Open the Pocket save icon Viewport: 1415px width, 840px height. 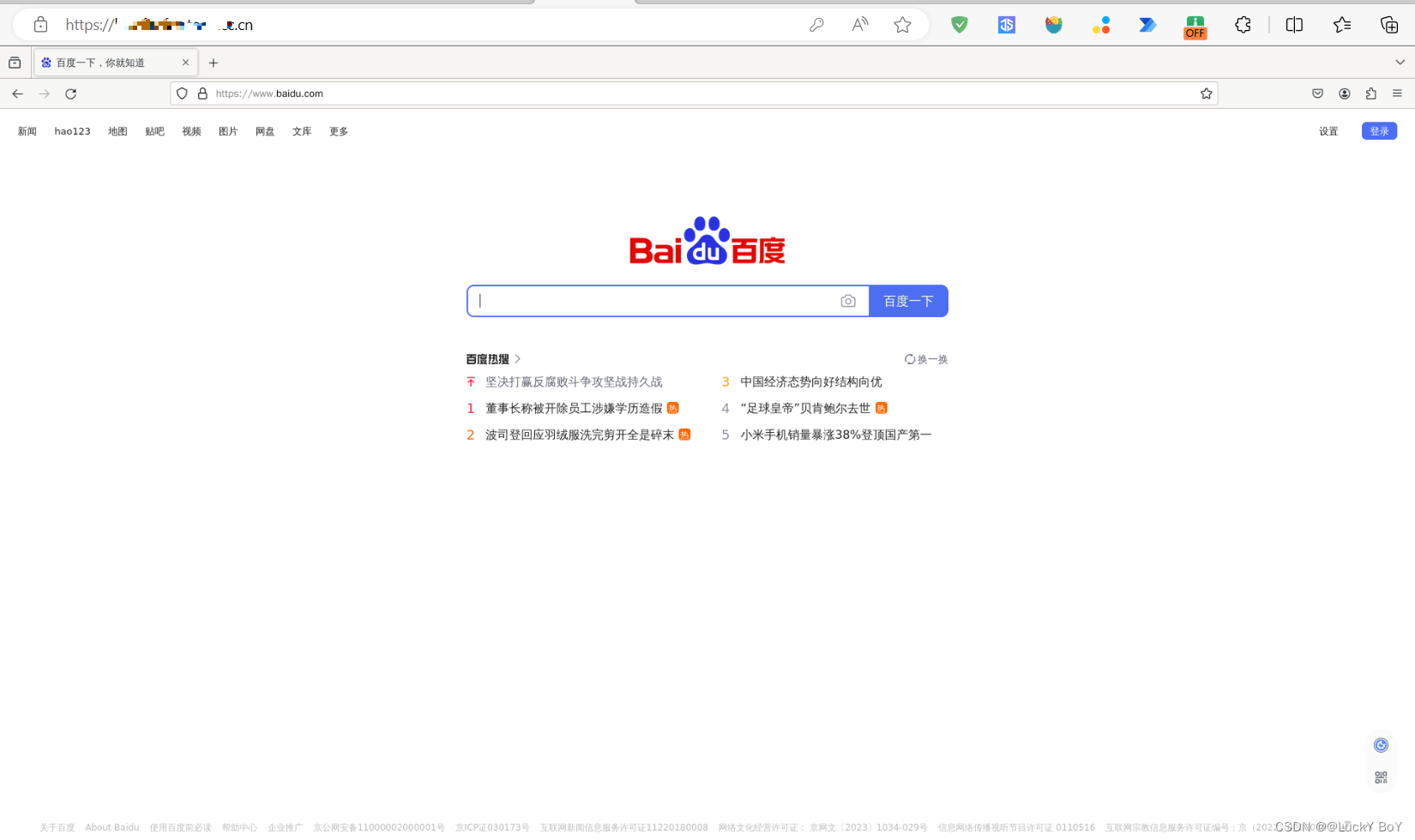coord(1317,93)
